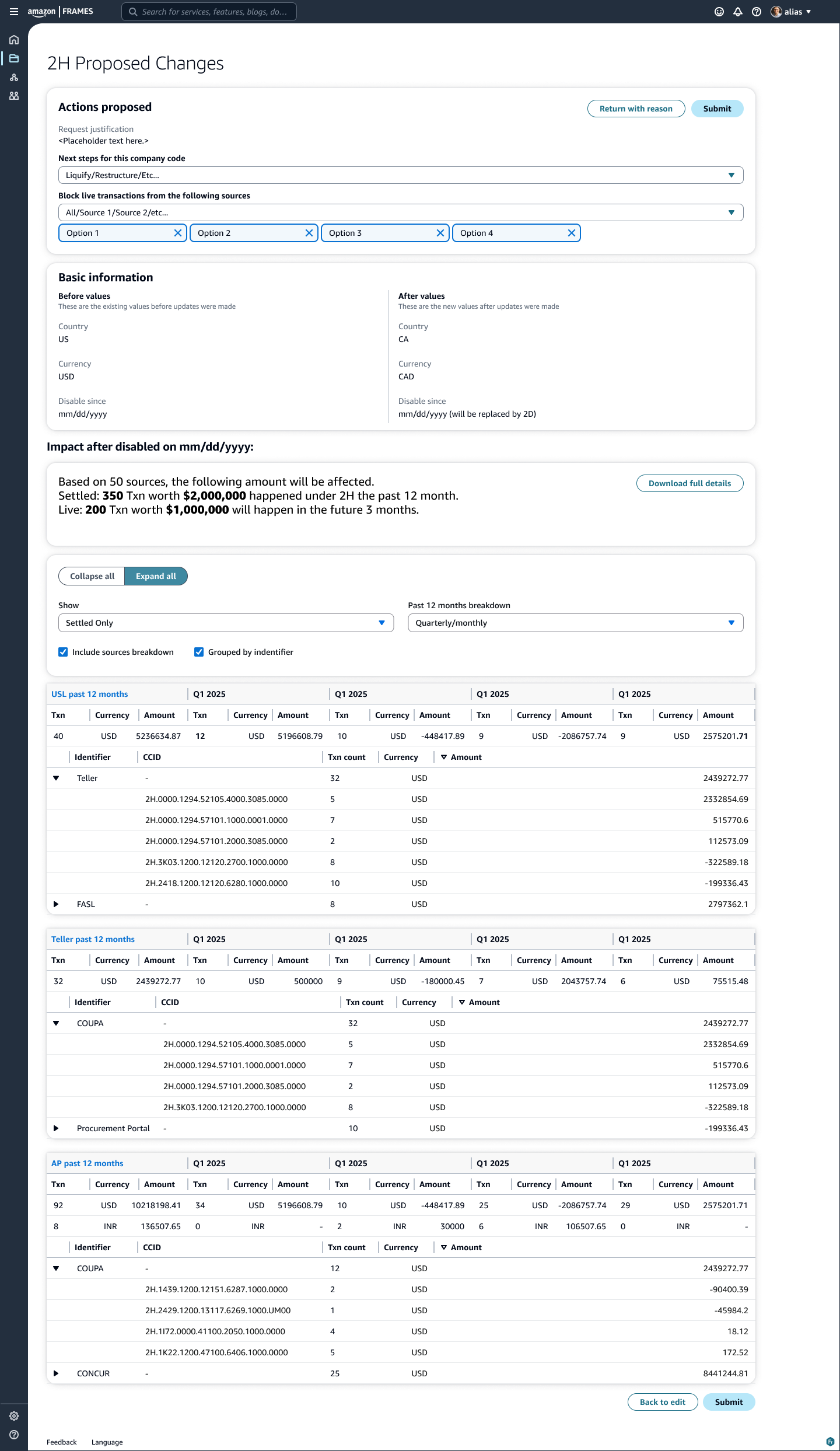Remove Option 4 chip
Screen dimensions: 840x1451
point(572,233)
